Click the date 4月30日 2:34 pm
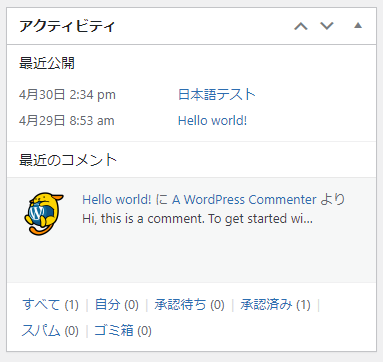 (67, 95)
